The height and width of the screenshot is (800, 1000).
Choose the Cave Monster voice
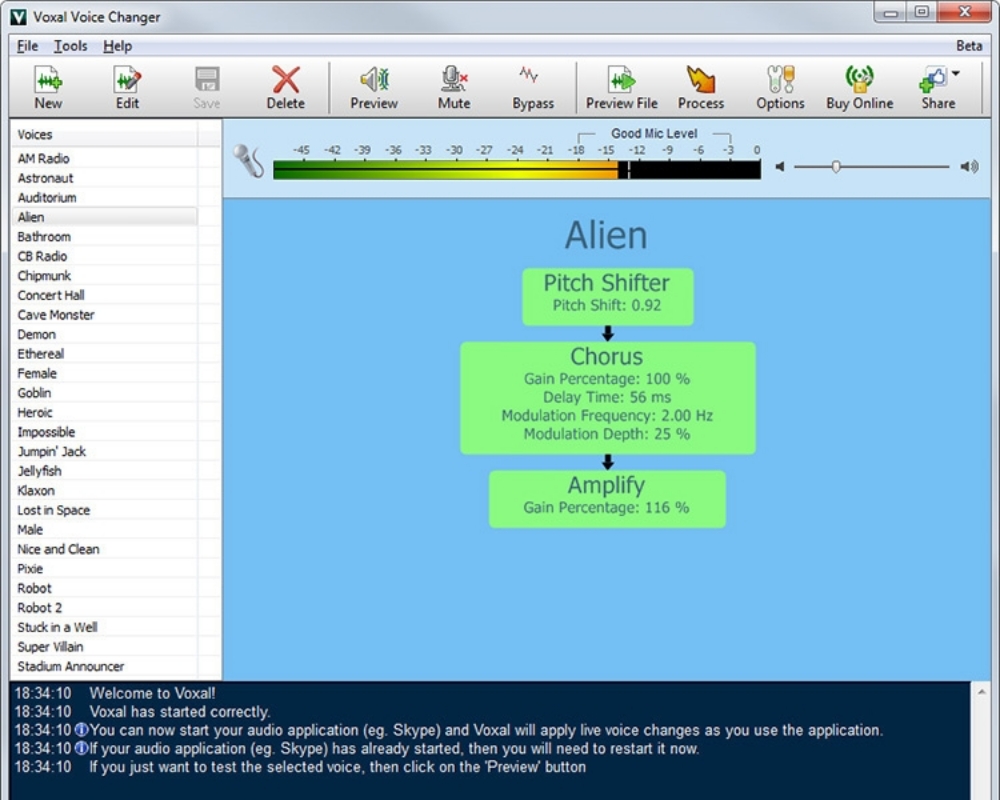(105, 315)
